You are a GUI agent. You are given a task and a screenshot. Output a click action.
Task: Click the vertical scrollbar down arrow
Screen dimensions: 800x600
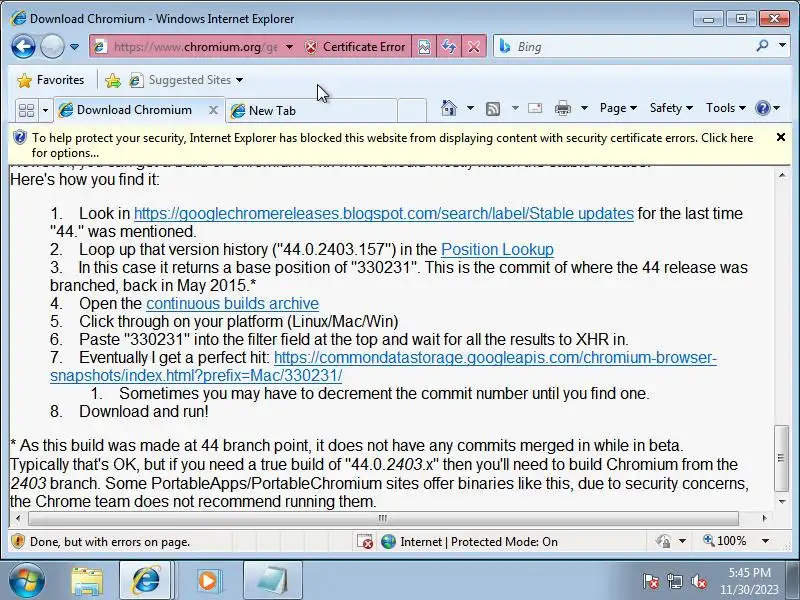pos(782,502)
